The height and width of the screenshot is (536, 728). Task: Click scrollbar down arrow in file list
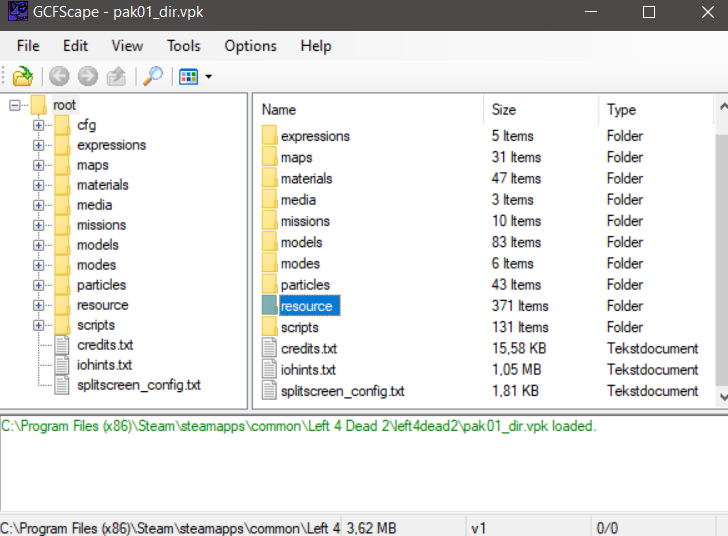point(723,396)
